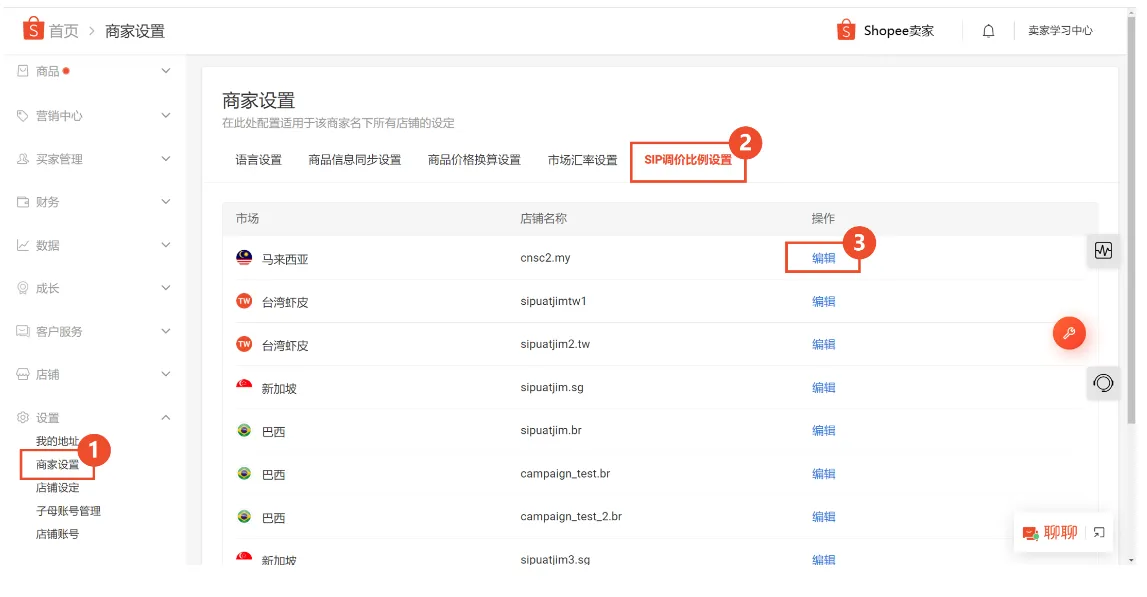Open the floating orange wrench tool
The image size is (1147, 597).
pyautogui.click(x=1069, y=333)
